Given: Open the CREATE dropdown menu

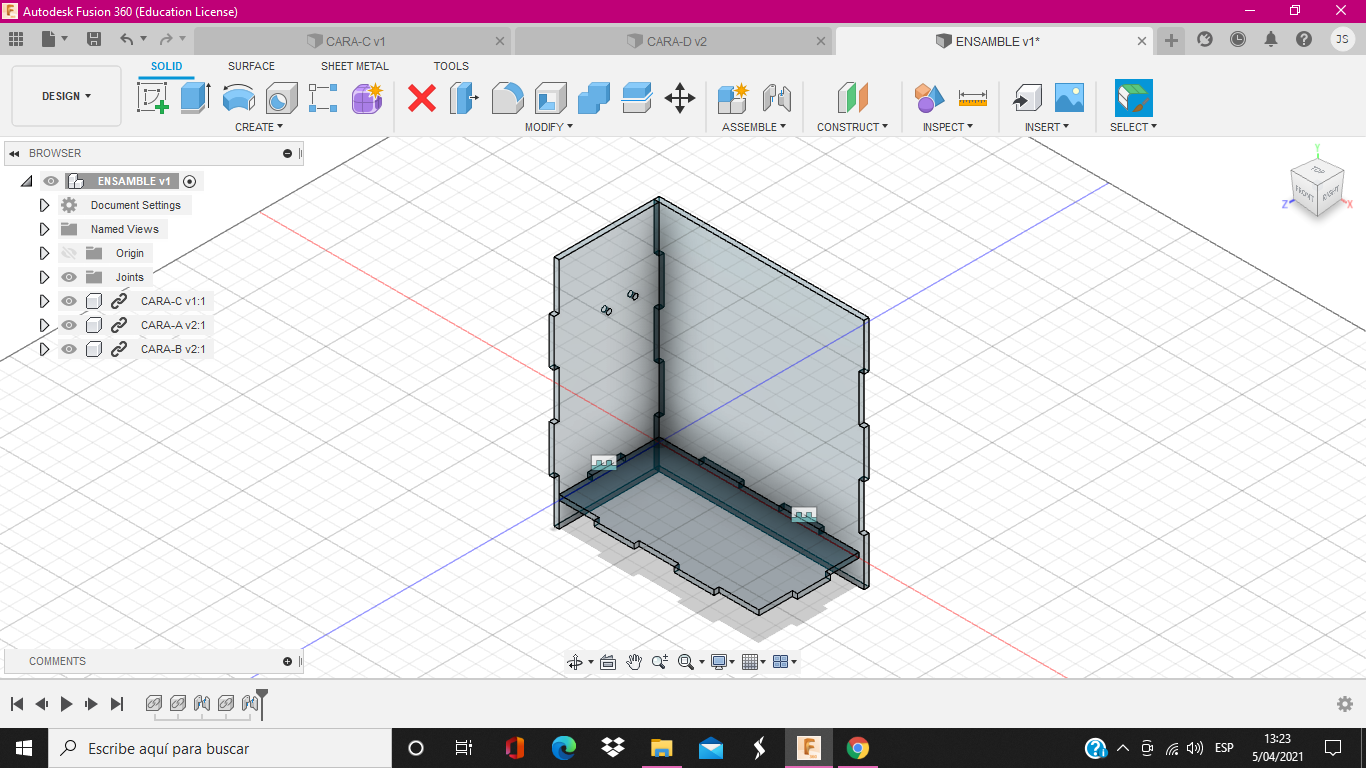Looking at the screenshot, I should [x=259, y=127].
